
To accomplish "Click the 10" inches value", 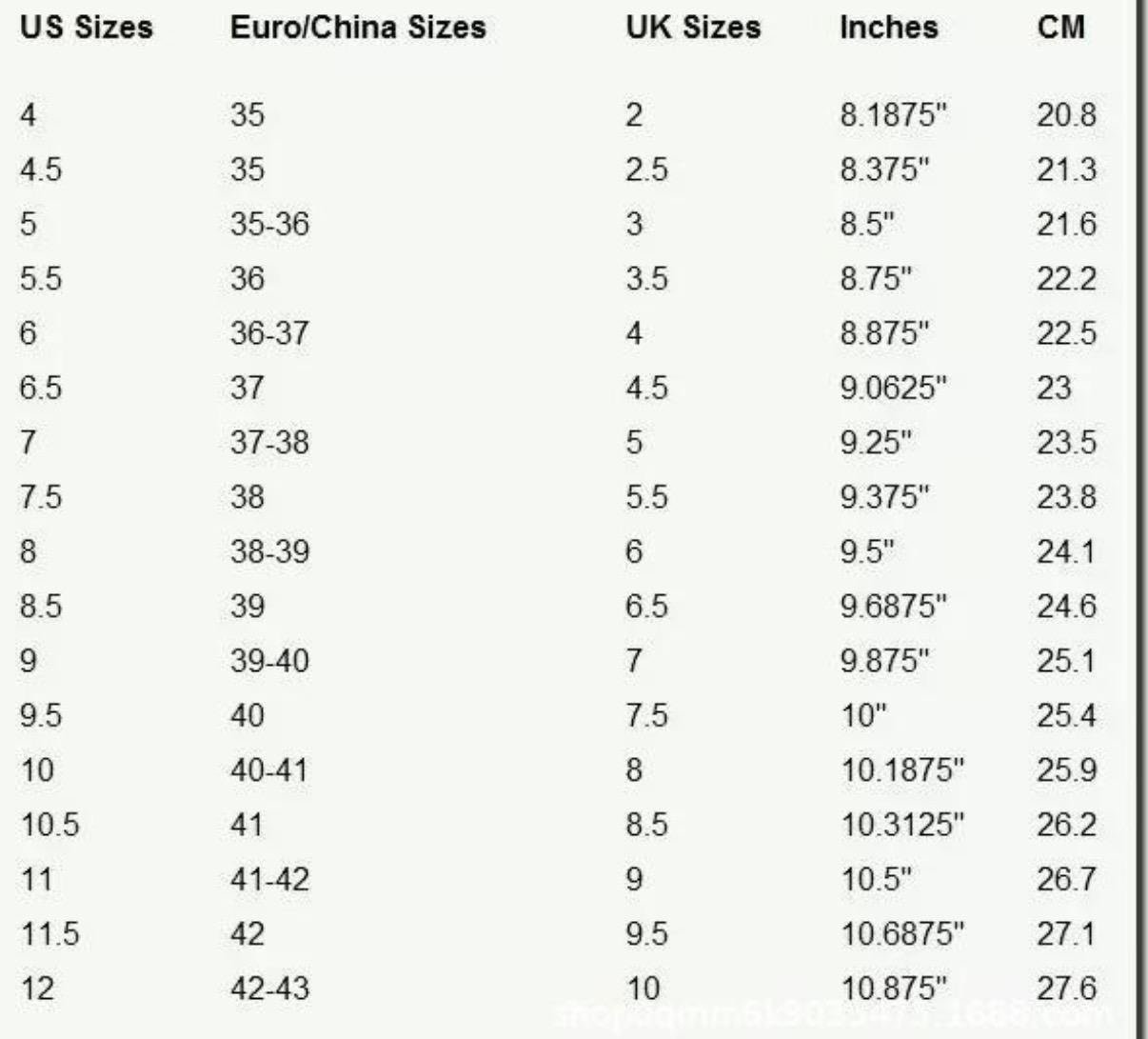I will point(863,715).
